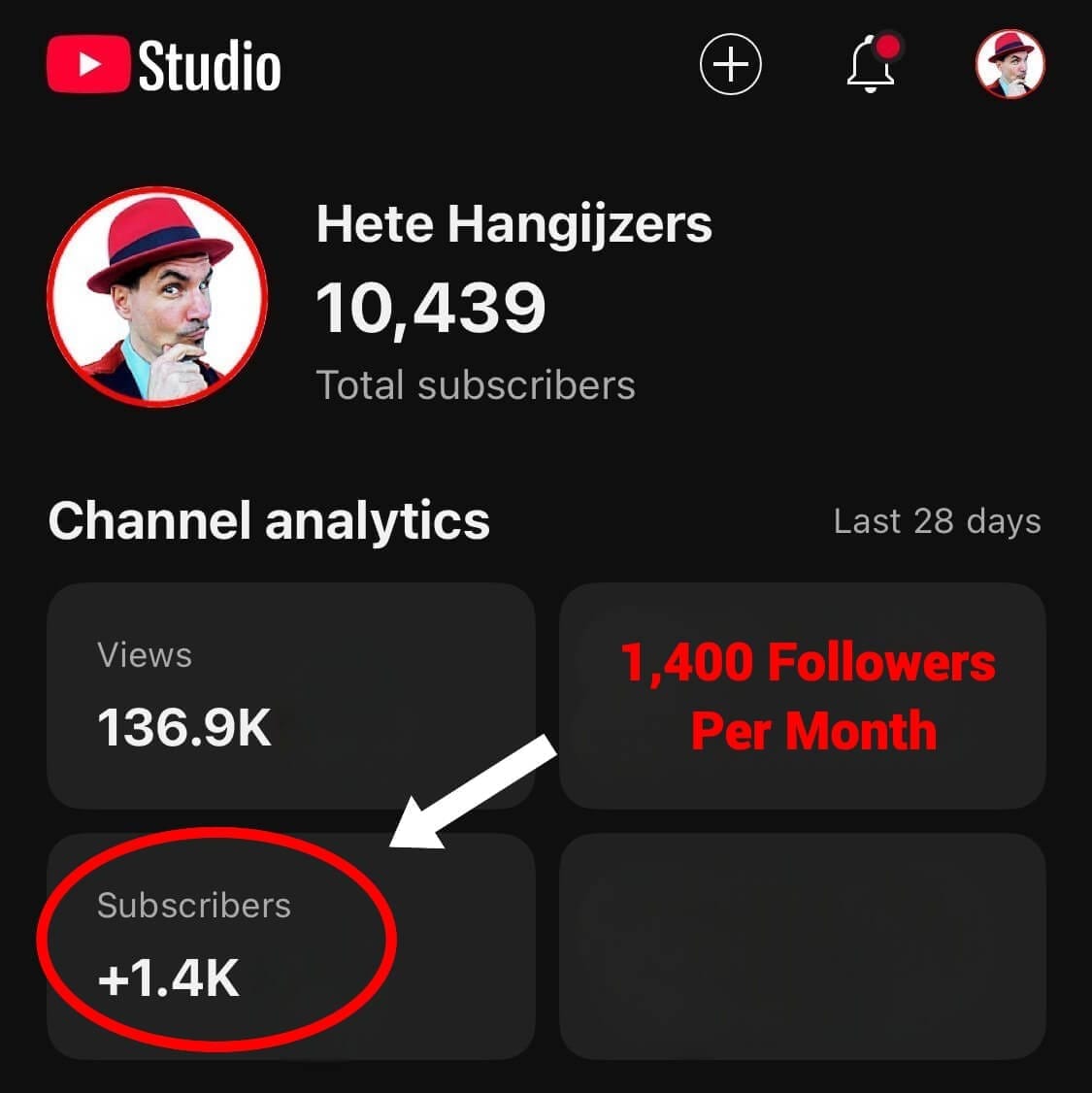
Task: Click the red 1,400 Followers text
Action: (808, 663)
